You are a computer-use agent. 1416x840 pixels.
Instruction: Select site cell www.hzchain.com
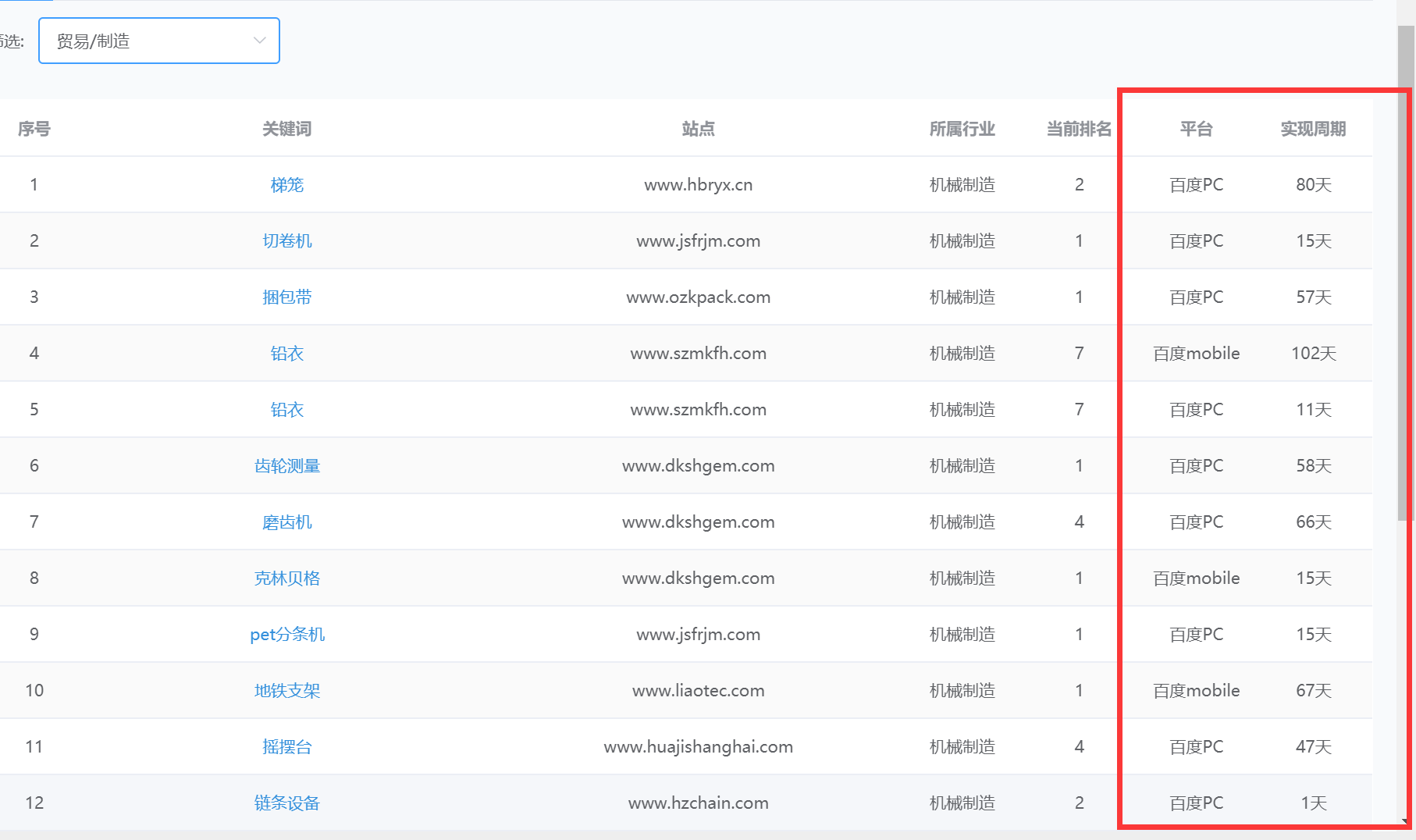click(x=698, y=803)
